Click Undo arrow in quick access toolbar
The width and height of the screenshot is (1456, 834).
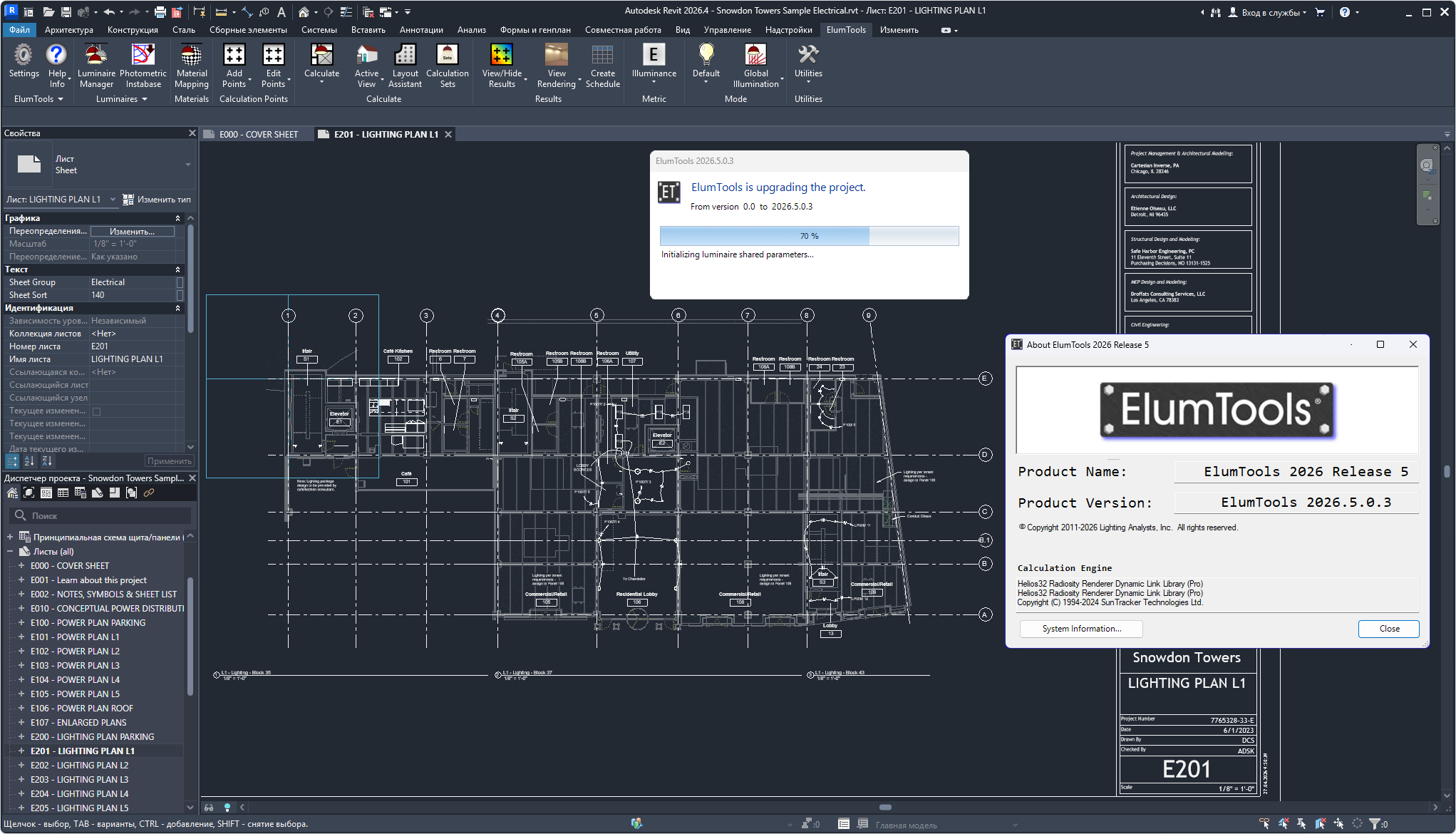click(108, 12)
